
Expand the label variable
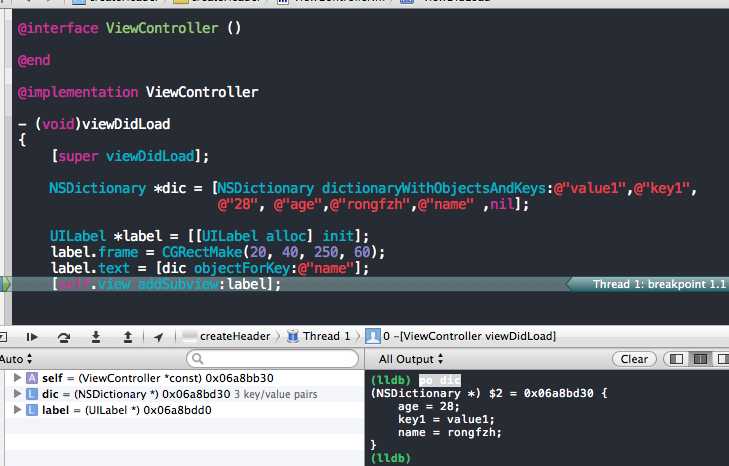(x=17, y=410)
